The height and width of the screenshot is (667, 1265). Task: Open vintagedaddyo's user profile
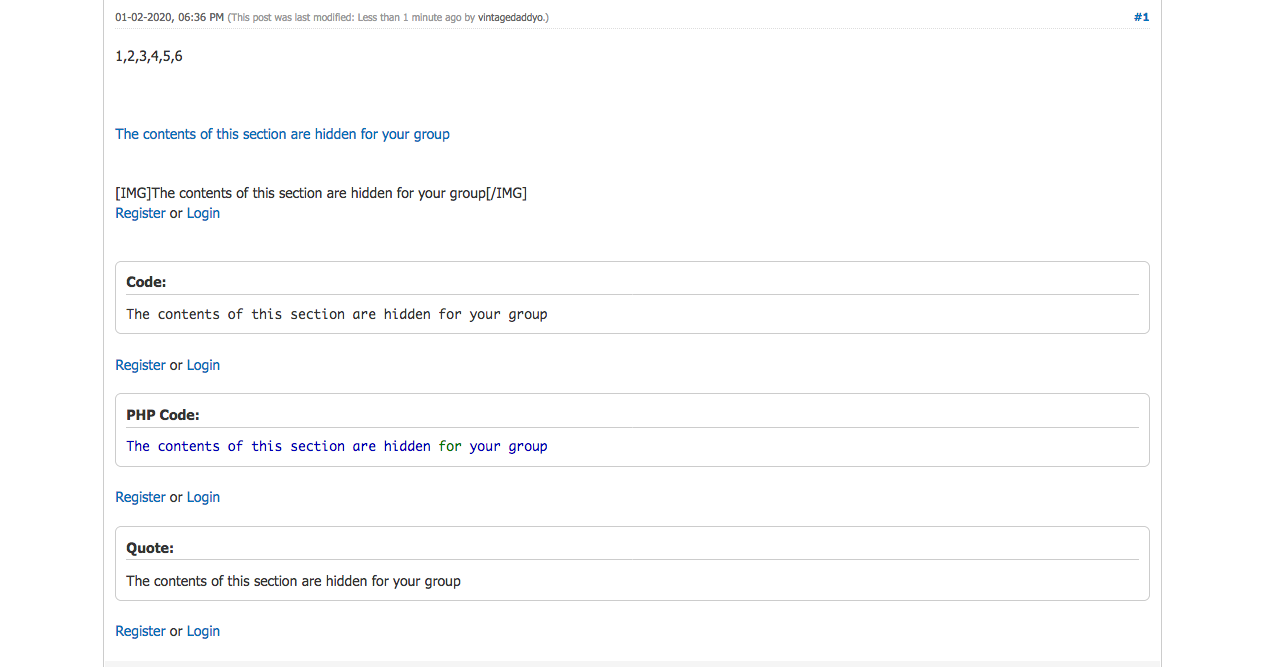511,18
